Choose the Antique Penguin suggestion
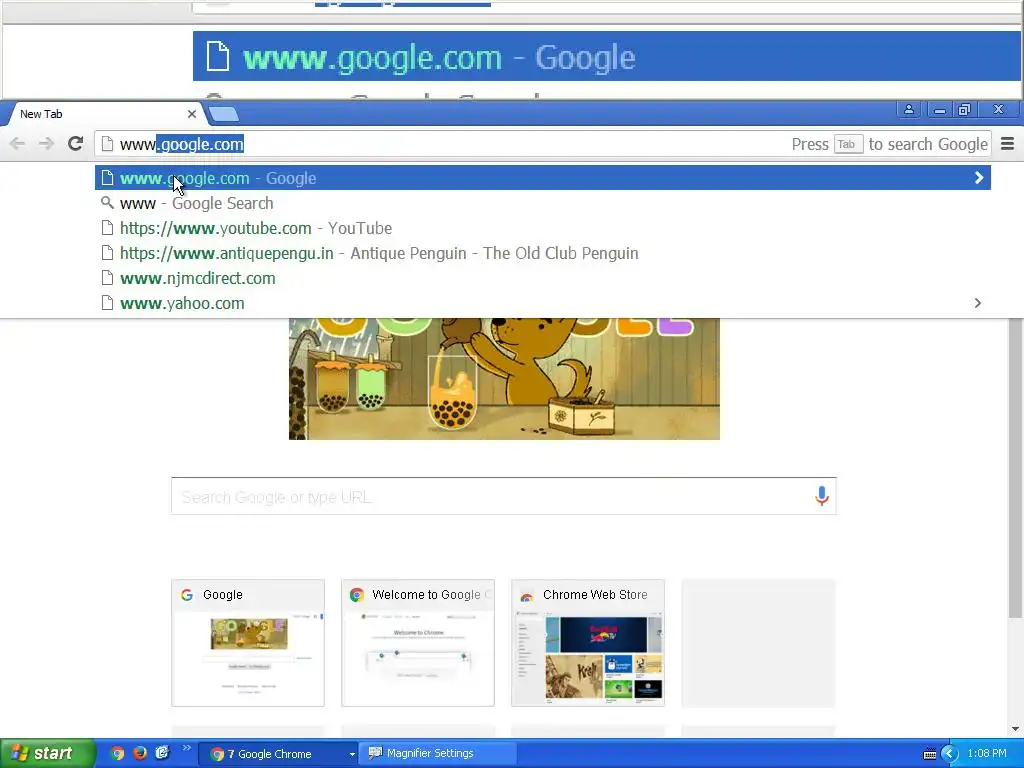 pos(543,253)
